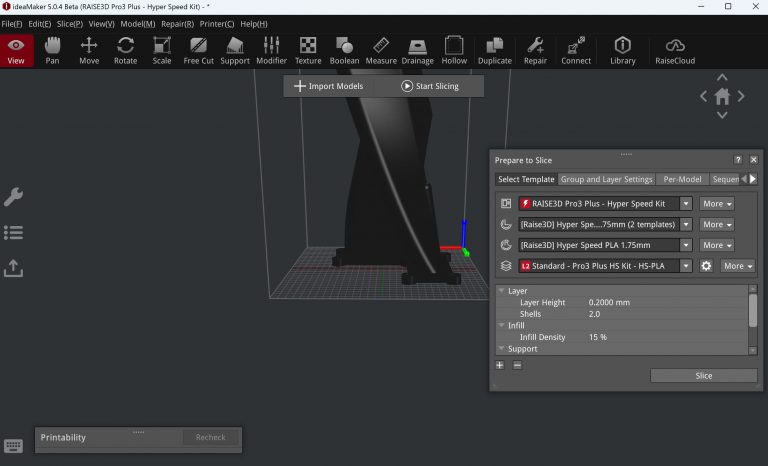Open the File menu

(12, 24)
